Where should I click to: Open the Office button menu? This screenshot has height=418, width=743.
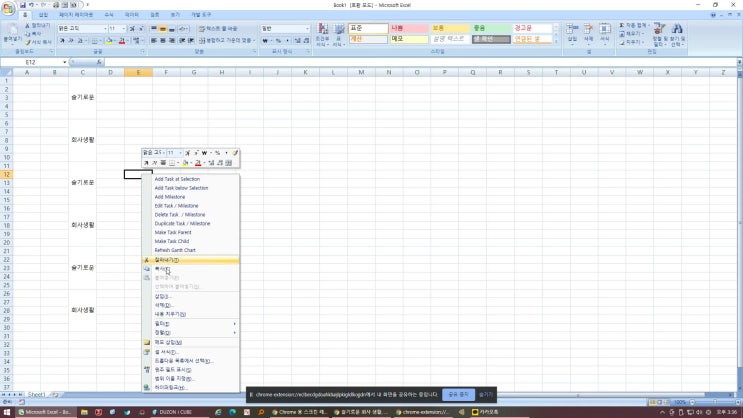click(x=8, y=9)
